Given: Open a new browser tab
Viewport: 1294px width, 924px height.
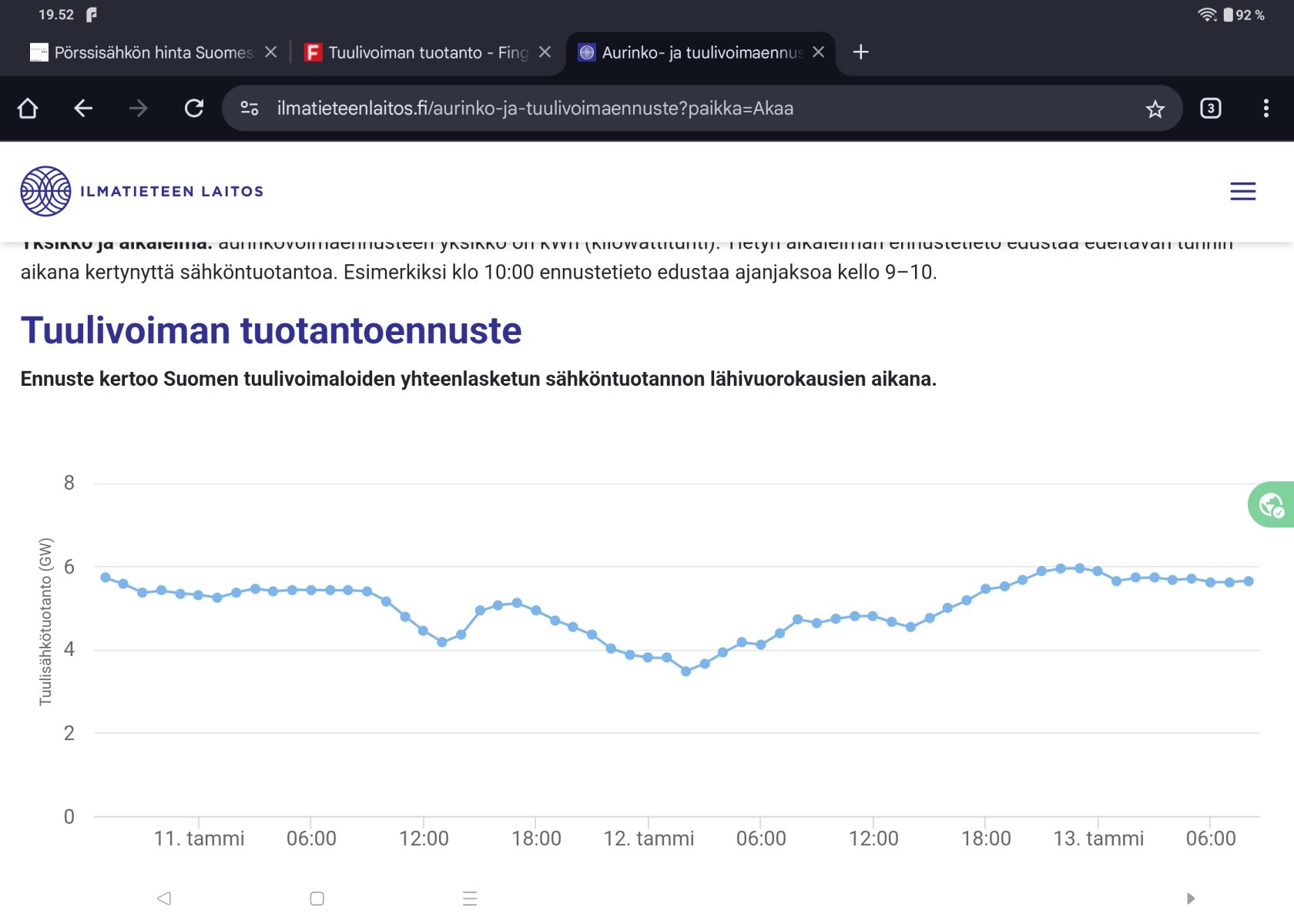Looking at the screenshot, I should 860,52.
